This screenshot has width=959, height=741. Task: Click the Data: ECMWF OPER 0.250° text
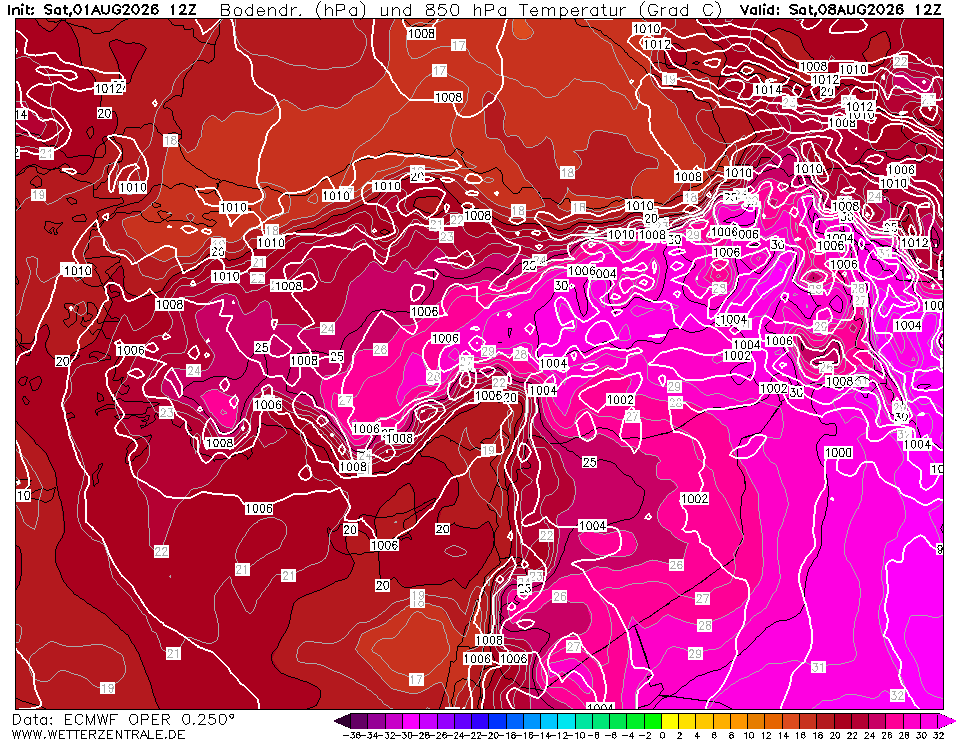pyautogui.click(x=122, y=719)
